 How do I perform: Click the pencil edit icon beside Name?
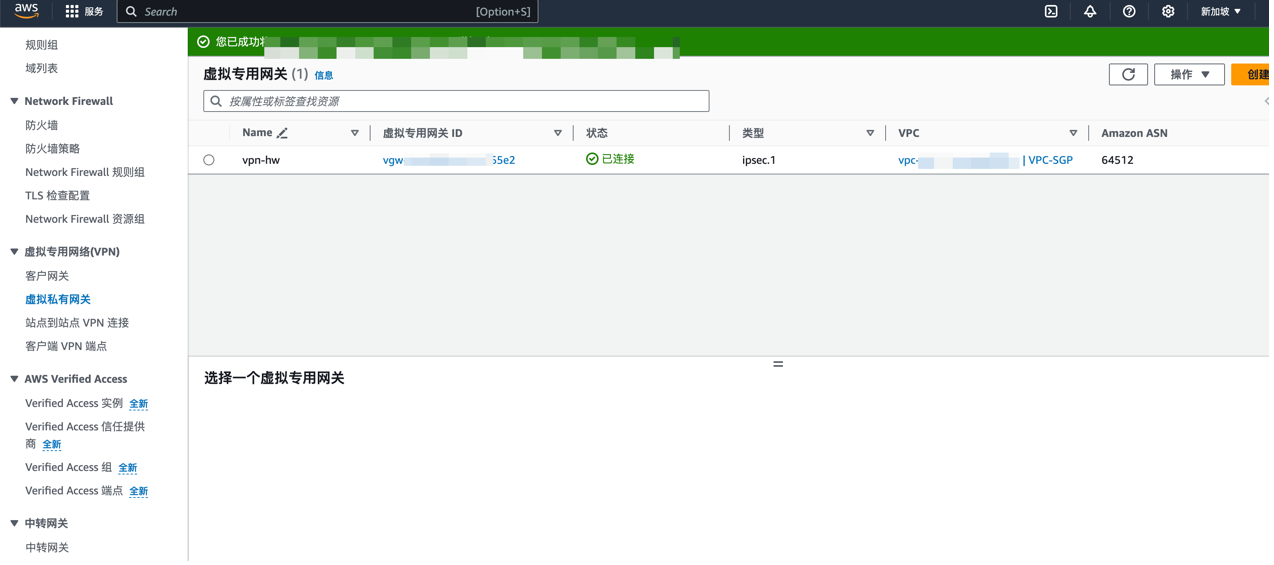click(x=282, y=133)
